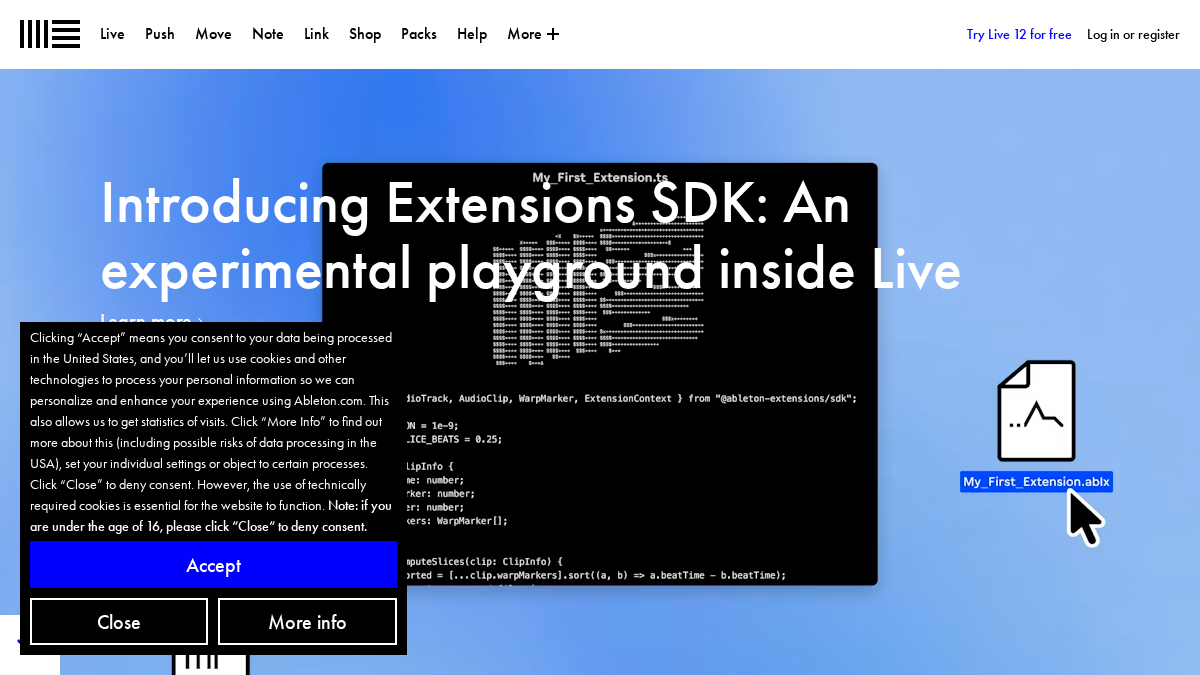Accept the cookie consent
Screen dimensions: 1200x675
click(x=214, y=565)
